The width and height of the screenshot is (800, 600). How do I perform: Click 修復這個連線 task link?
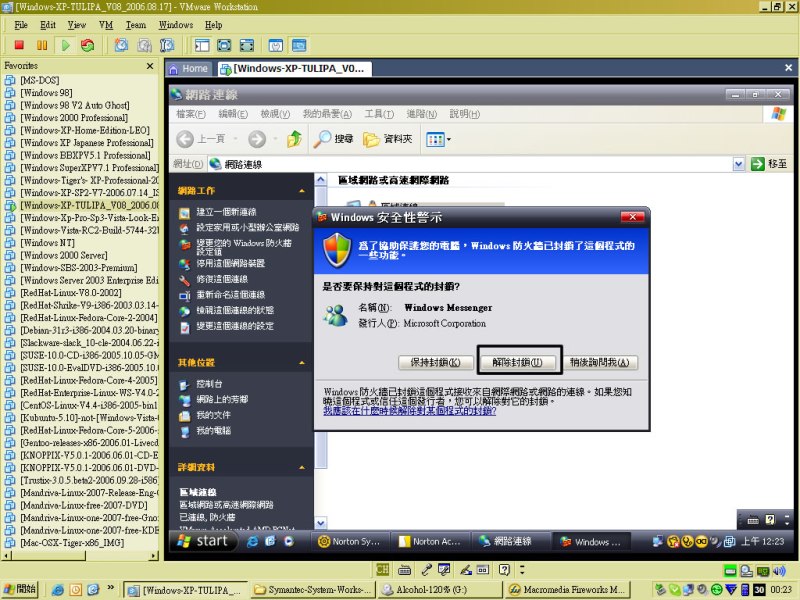[x=222, y=279]
